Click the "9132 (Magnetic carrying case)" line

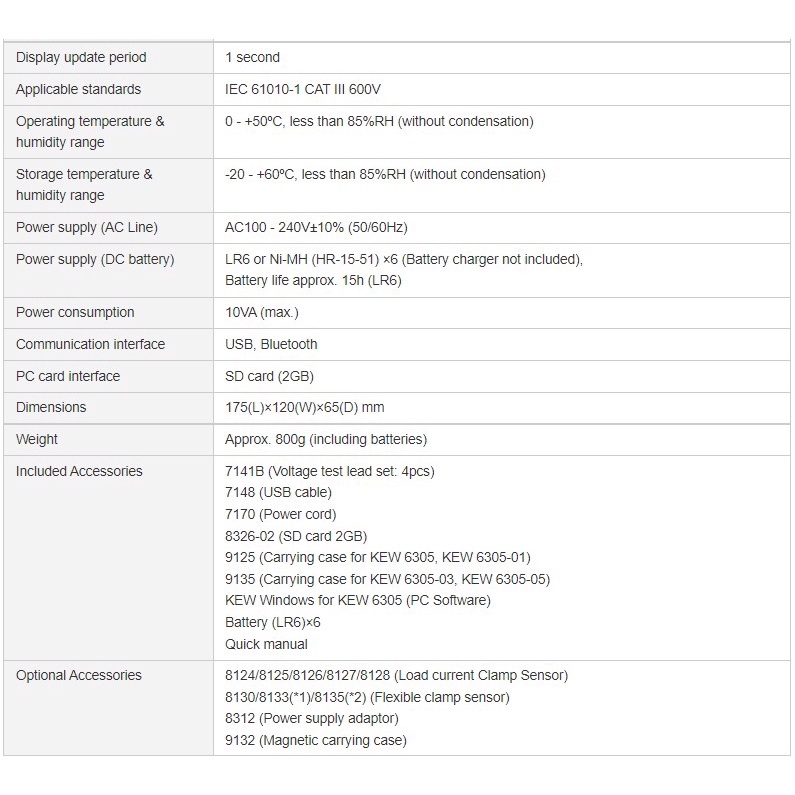click(316, 740)
